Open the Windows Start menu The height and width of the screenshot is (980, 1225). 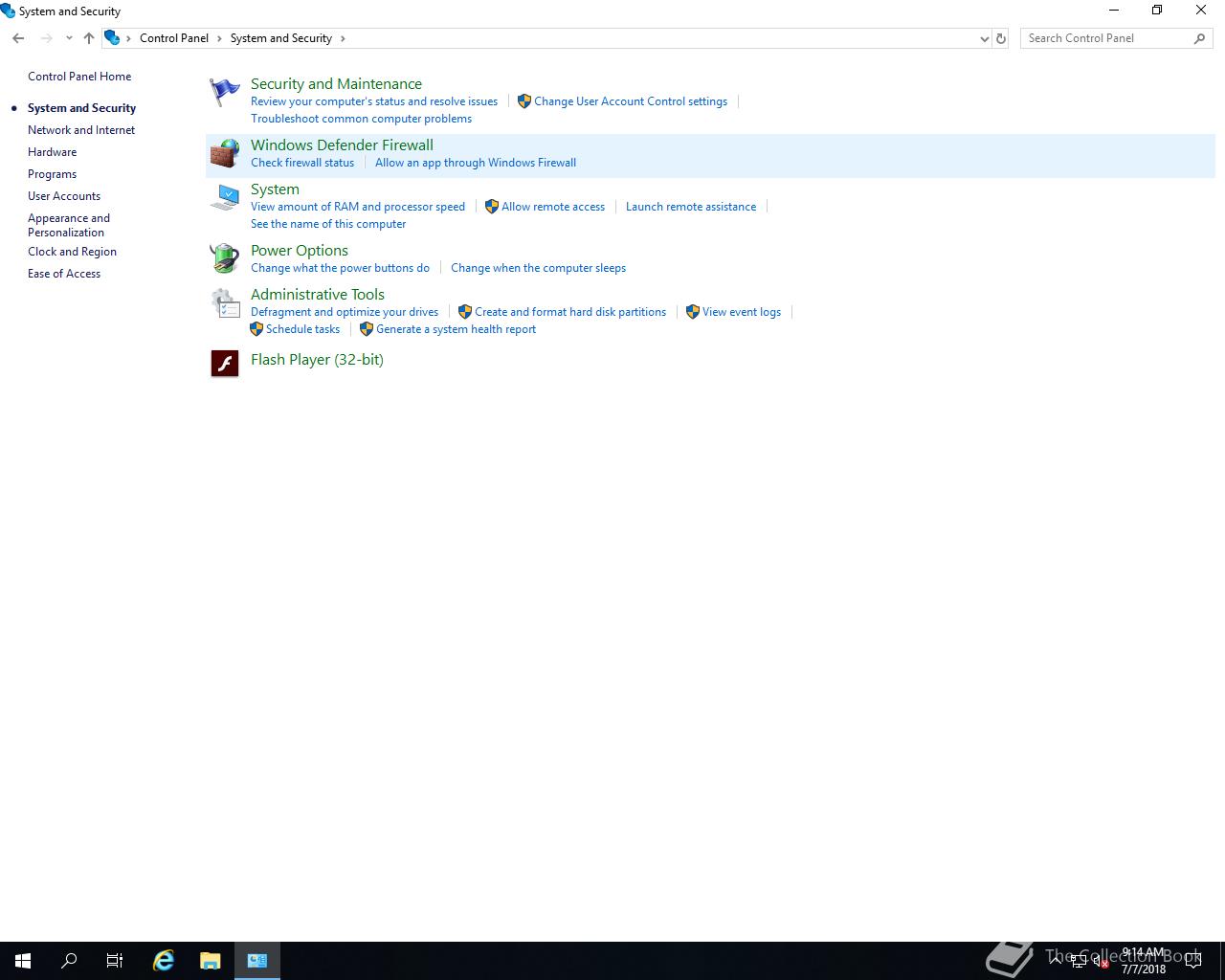pyautogui.click(x=23, y=961)
